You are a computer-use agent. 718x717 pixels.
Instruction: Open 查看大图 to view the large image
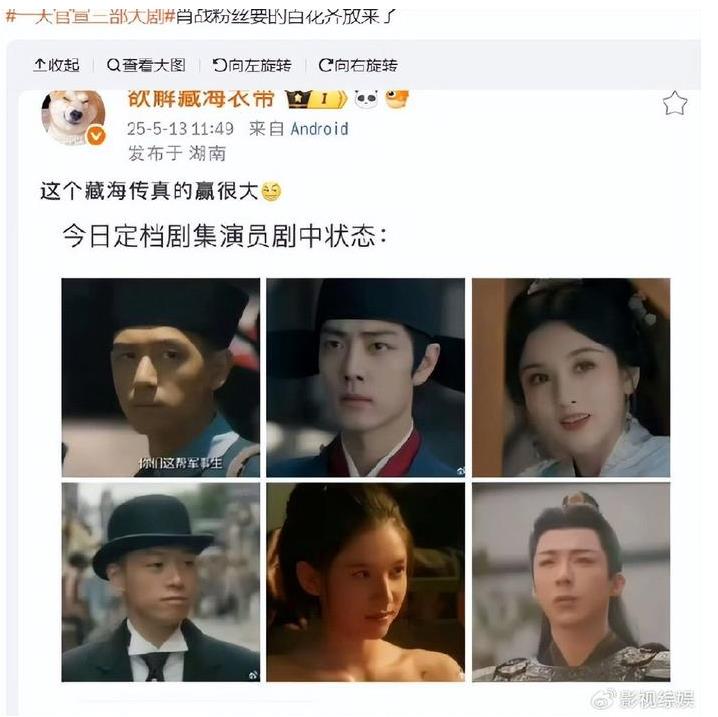pyautogui.click(x=146, y=65)
